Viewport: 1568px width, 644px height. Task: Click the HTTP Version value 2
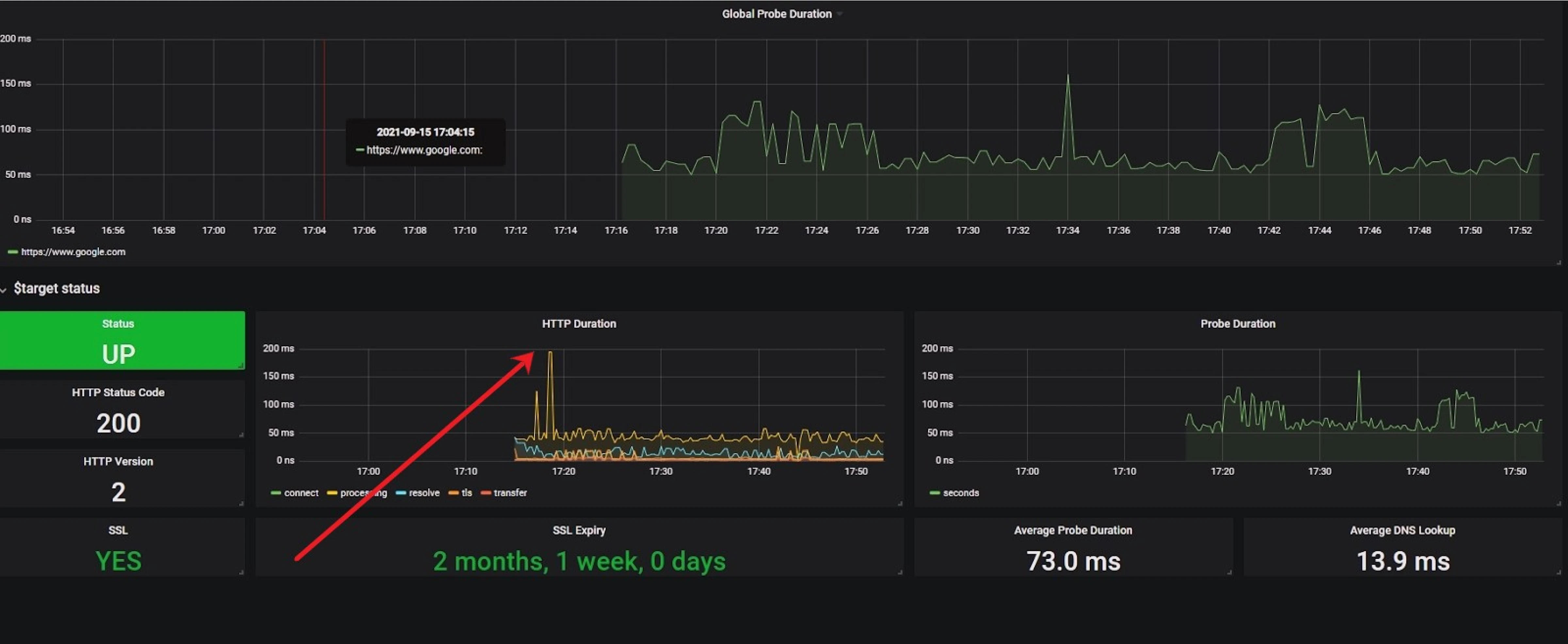tap(118, 492)
